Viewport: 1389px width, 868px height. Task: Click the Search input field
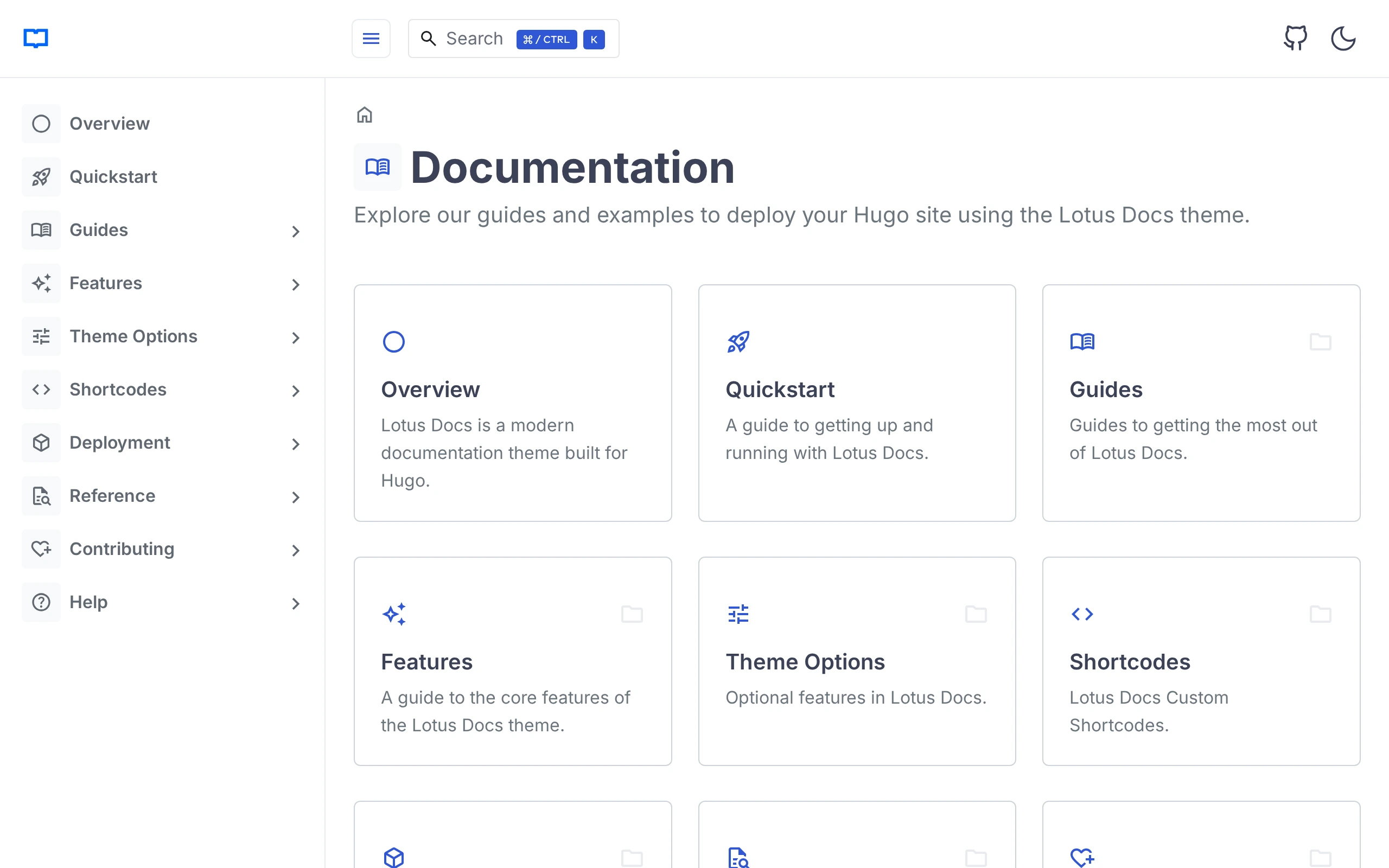pyautogui.click(x=513, y=39)
